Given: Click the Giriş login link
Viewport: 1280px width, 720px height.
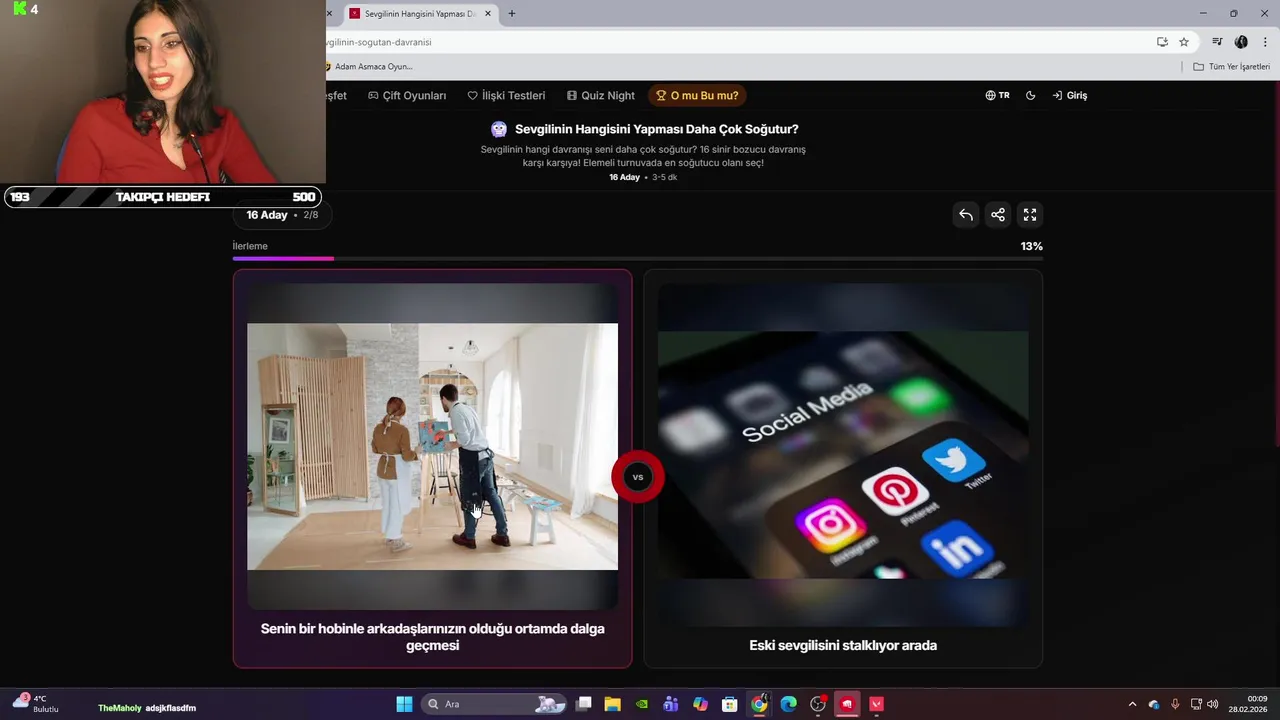Looking at the screenshot, I should point(1070,96).
